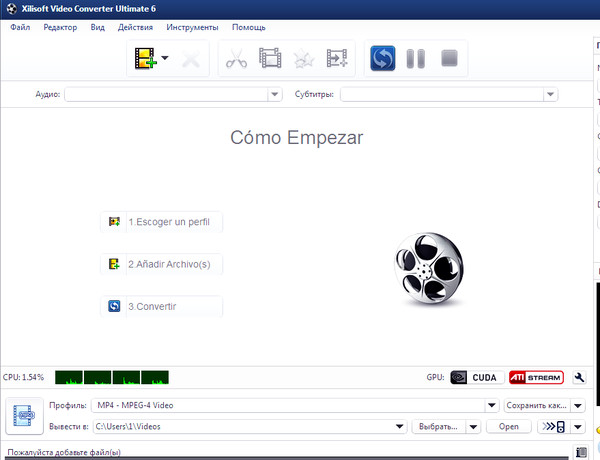Open the Действия menu

click(135, 27)
